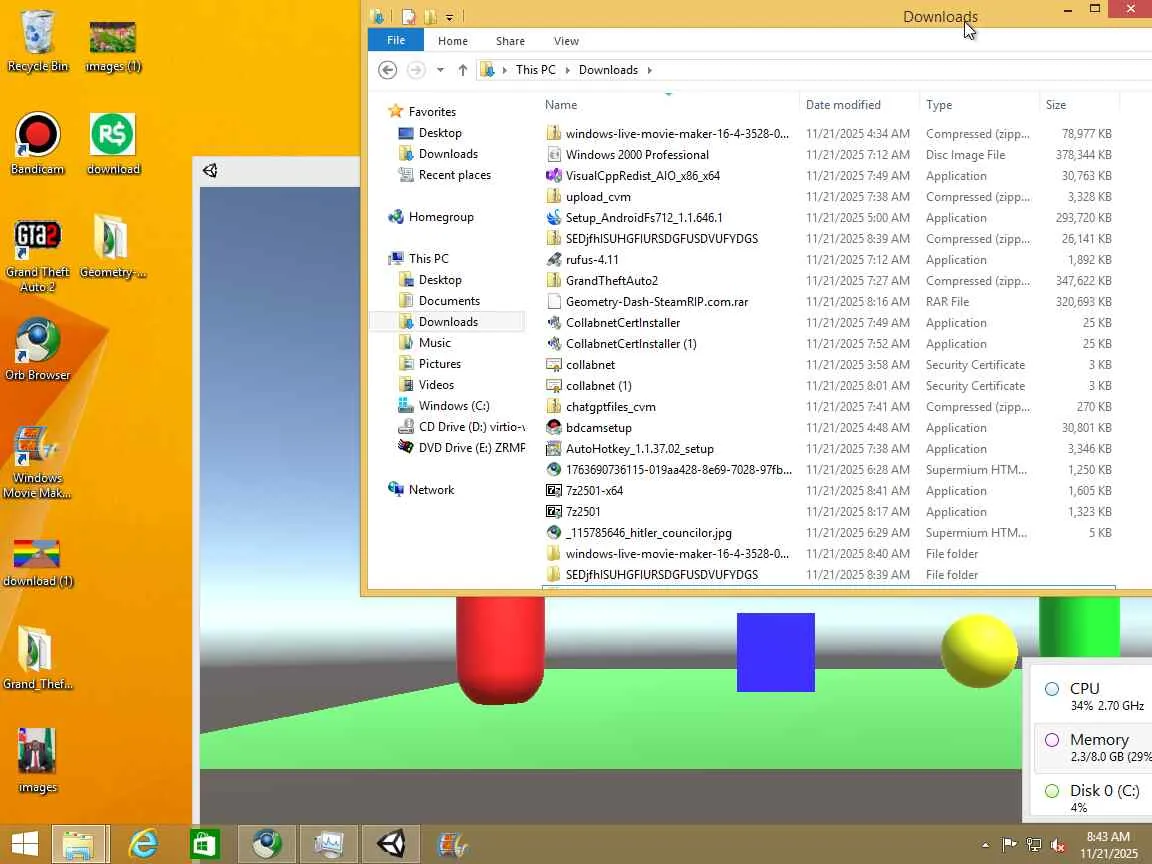Switch to the resource monitor taskbar icon
The image size is (1152, 864).
328,843
